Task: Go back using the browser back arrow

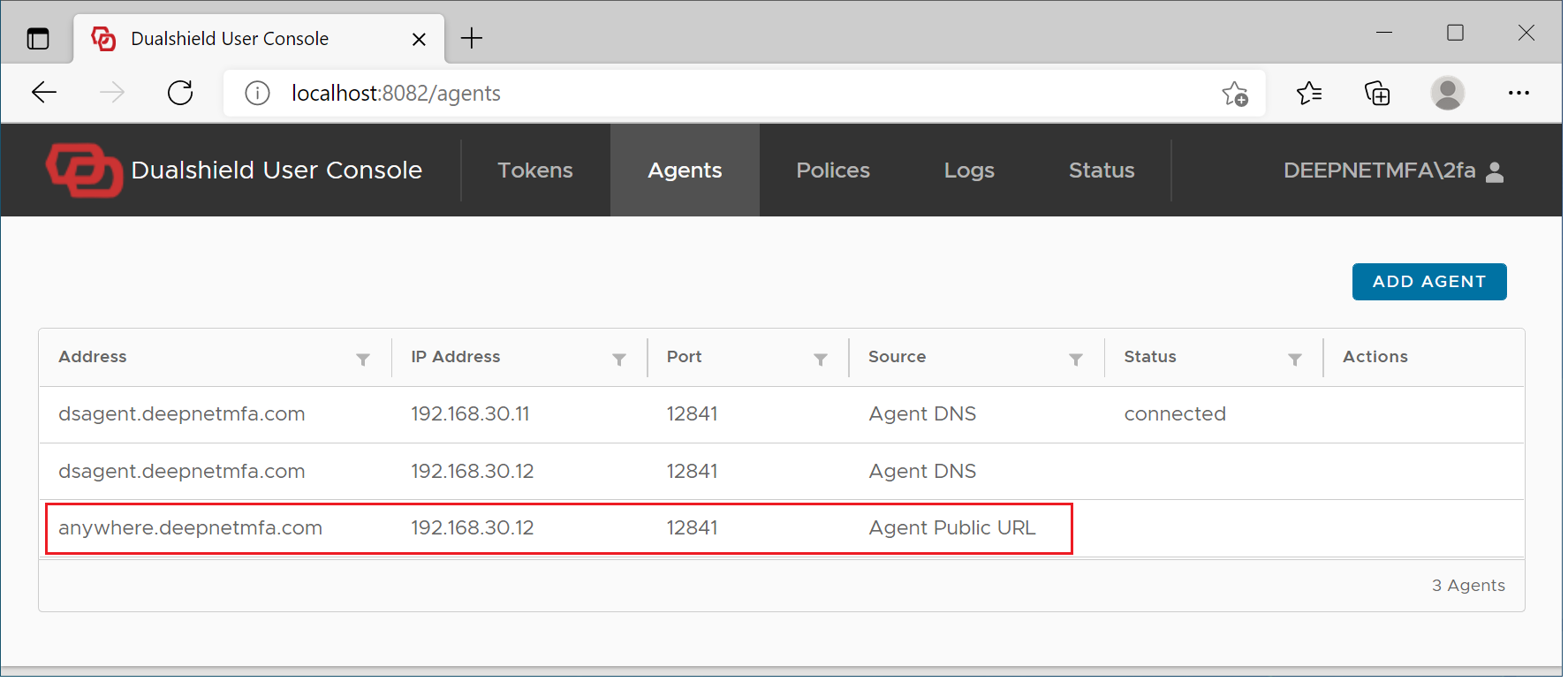Action: tap(44, 93)
